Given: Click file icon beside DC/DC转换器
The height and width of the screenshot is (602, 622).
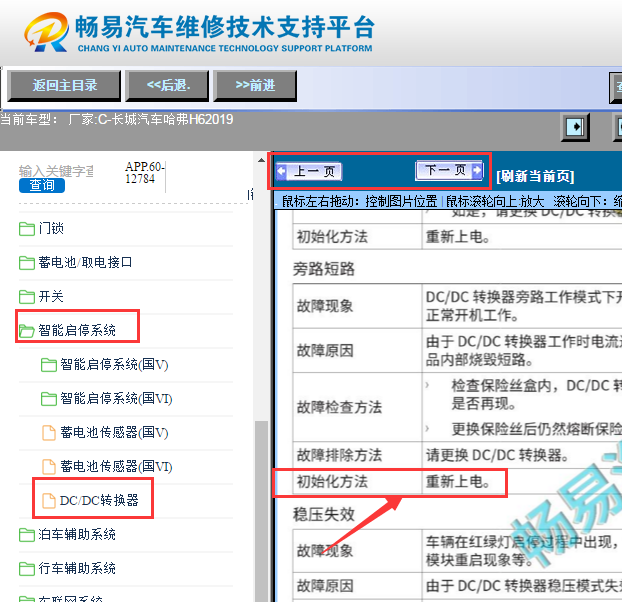Looking at the screenshot, I should (49, 501).
